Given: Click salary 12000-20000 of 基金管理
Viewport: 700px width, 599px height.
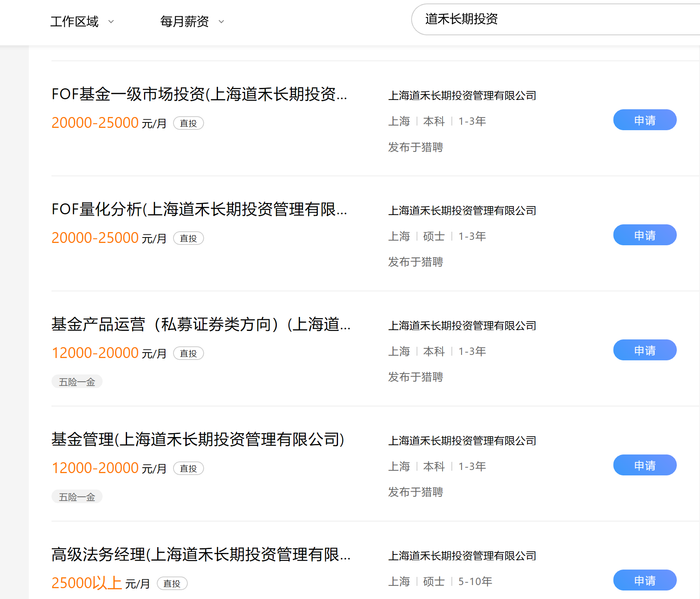Looking at the screenshot, I should (95, 468).
